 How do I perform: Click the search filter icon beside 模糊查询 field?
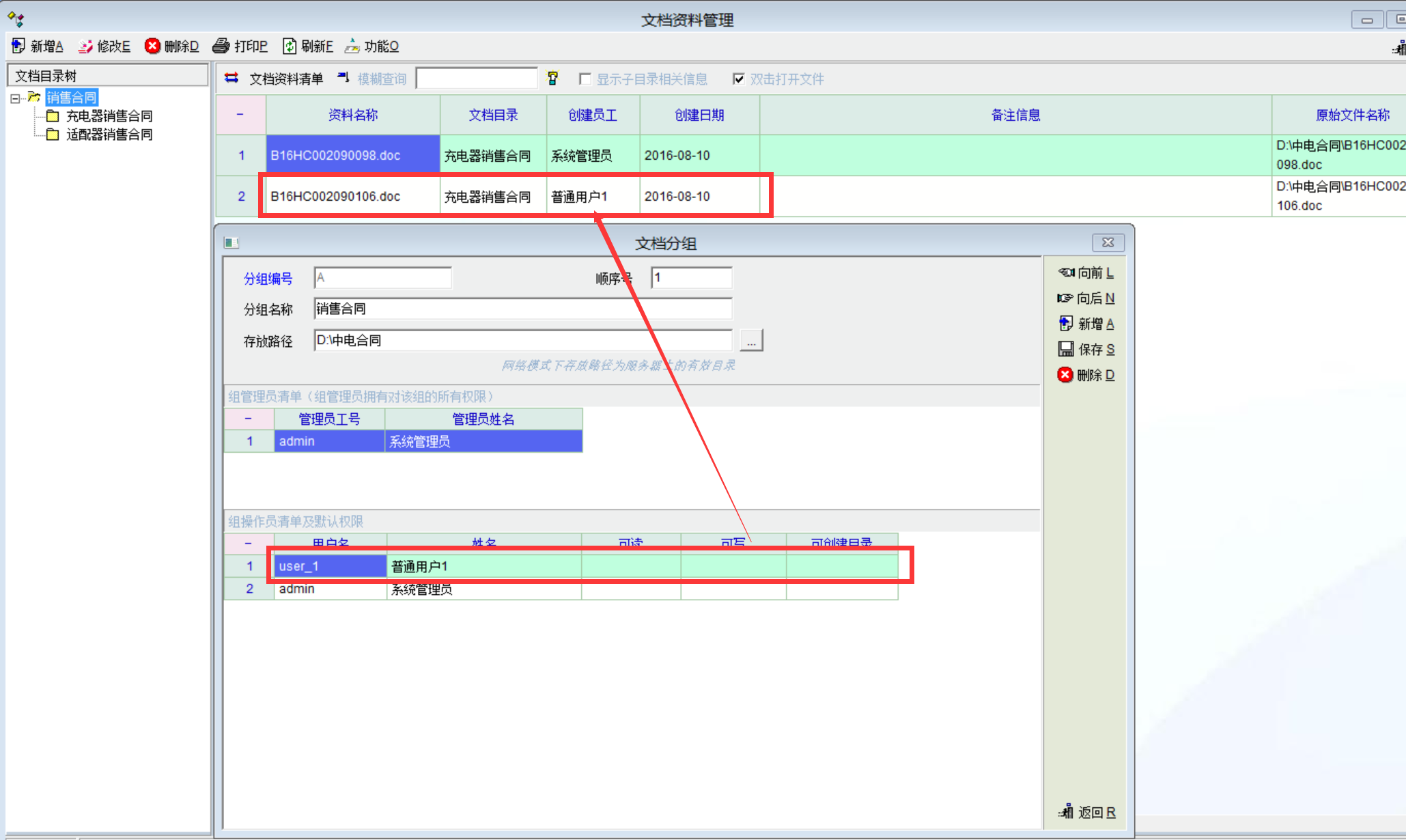552,79
